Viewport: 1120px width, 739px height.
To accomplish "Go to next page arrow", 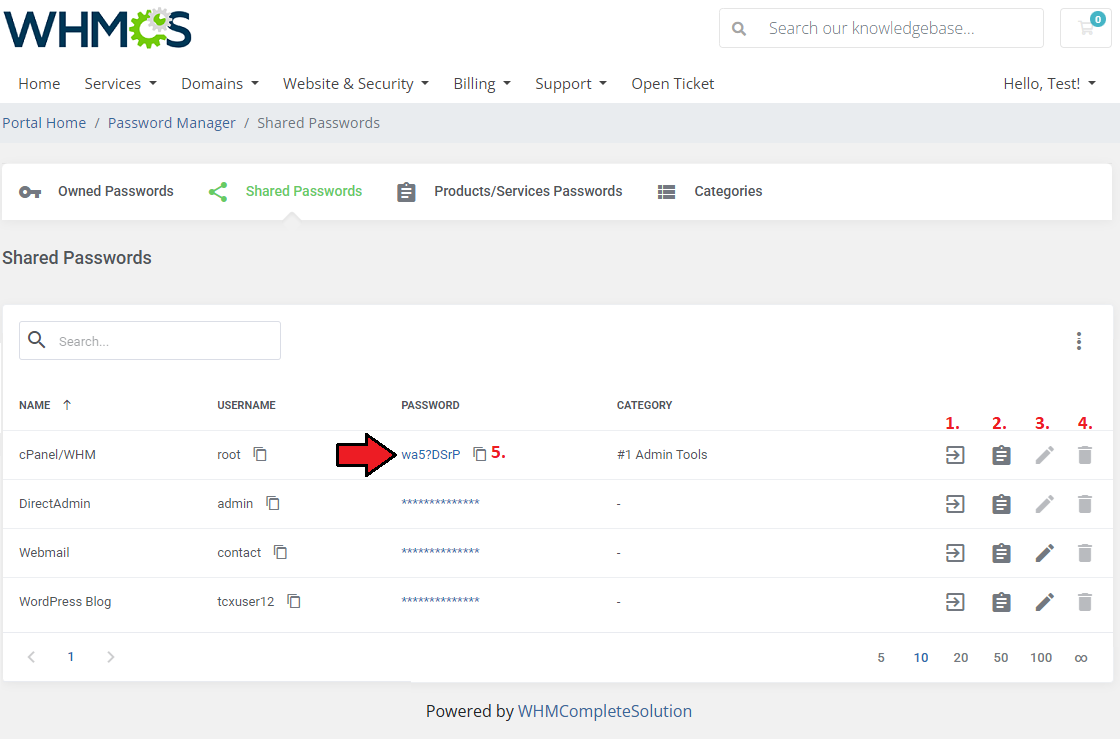I will 110,657.
